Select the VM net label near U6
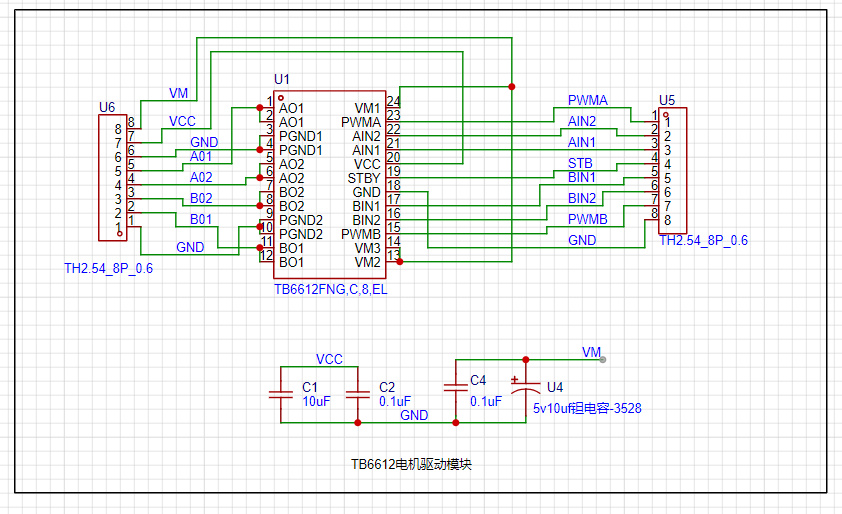The height and width of the screenshot is (514, 842). (178, 93)
